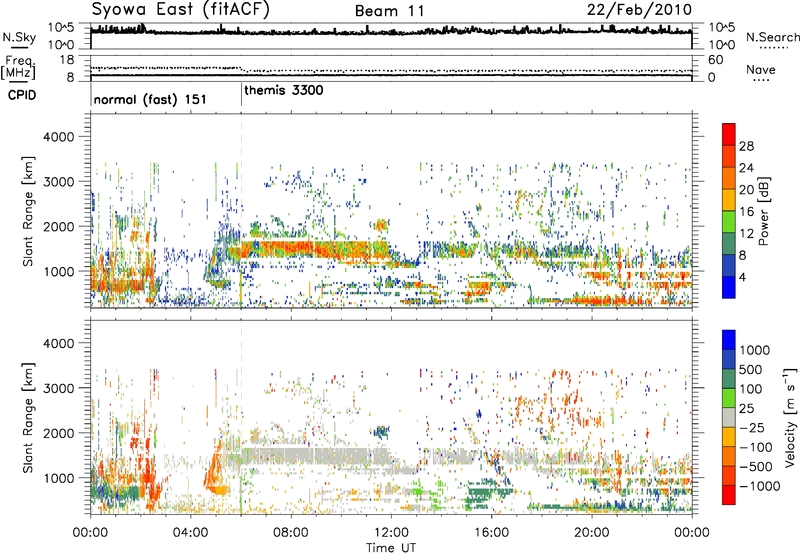Viewport: 800px width, 554px height.
Task: Click the strong orange power band near 08:00
Action: 291,249
